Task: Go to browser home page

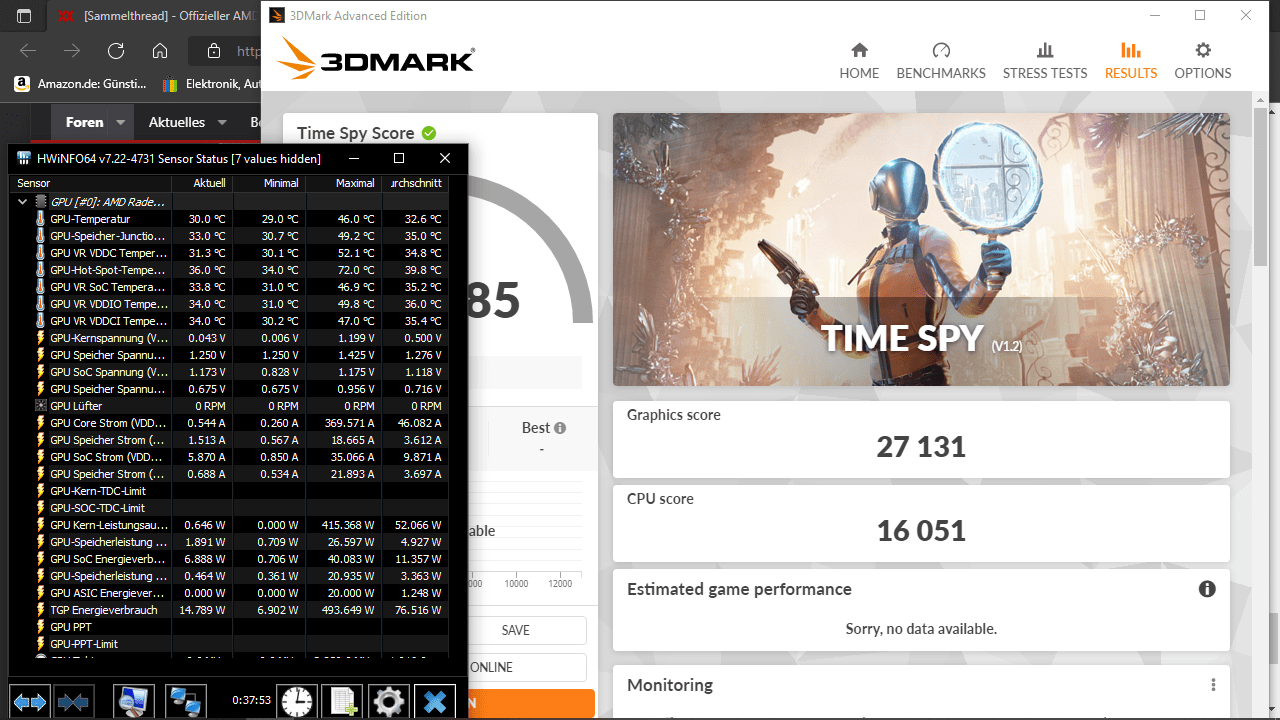Action: click(160, 51)
